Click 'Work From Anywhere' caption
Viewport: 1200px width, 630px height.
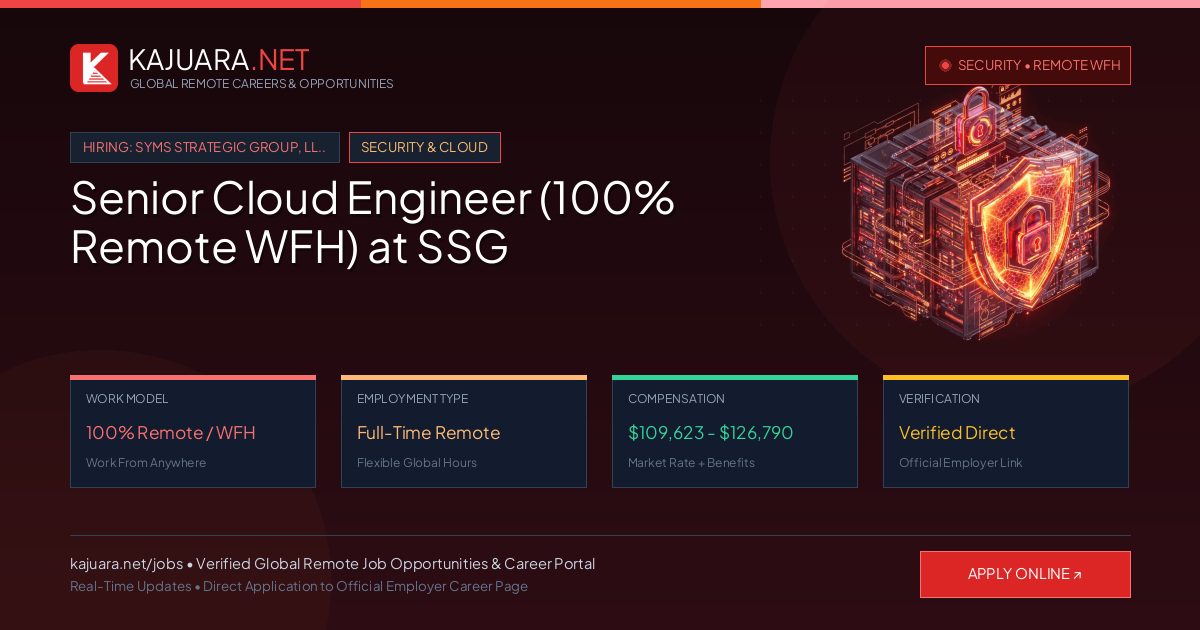coord(146,463)
